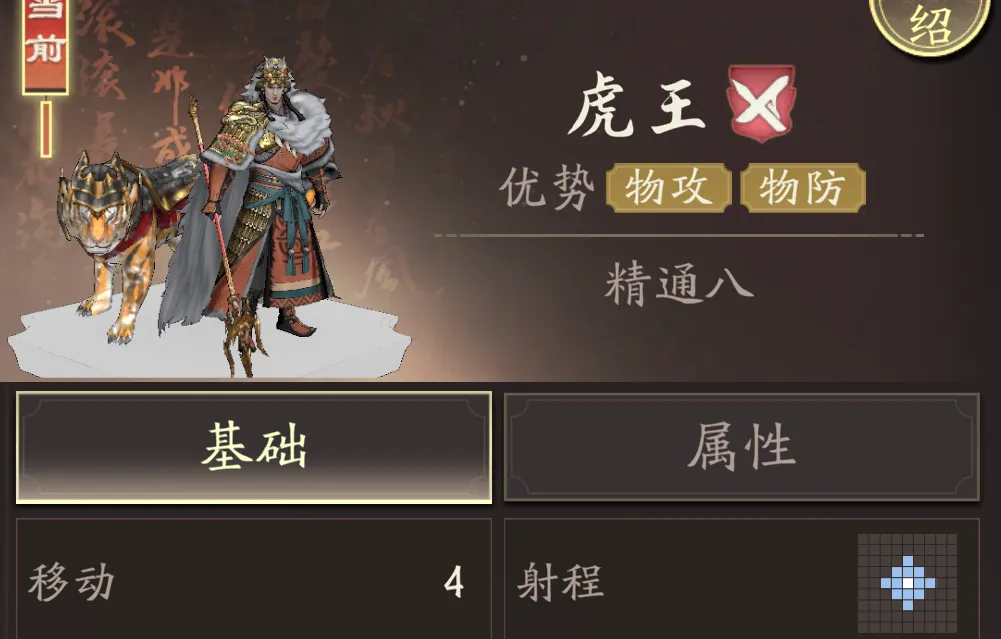Click the 移动 stat row
Viewport: 1001px width, 639px height.
coord(254,583)
